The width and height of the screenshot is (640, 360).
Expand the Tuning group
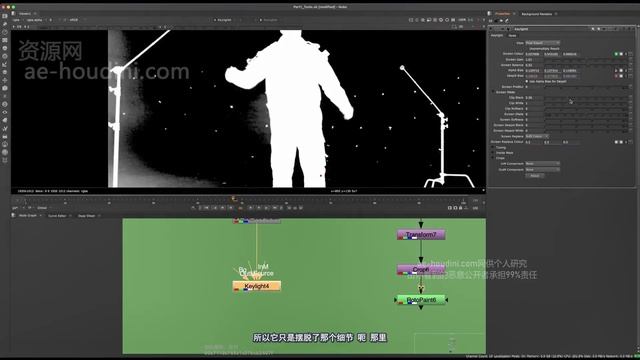[493, 147]
